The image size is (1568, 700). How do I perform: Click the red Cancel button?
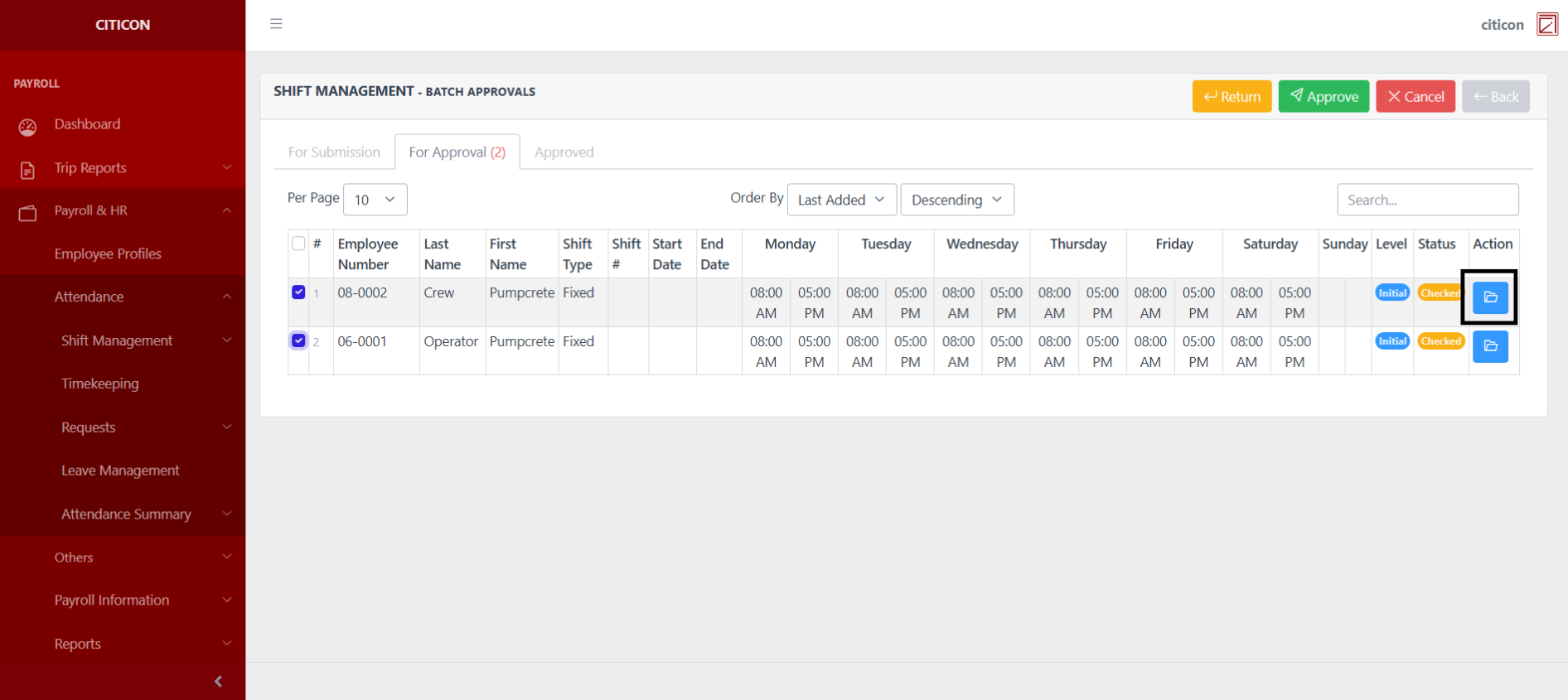(x=1415, y=97)
